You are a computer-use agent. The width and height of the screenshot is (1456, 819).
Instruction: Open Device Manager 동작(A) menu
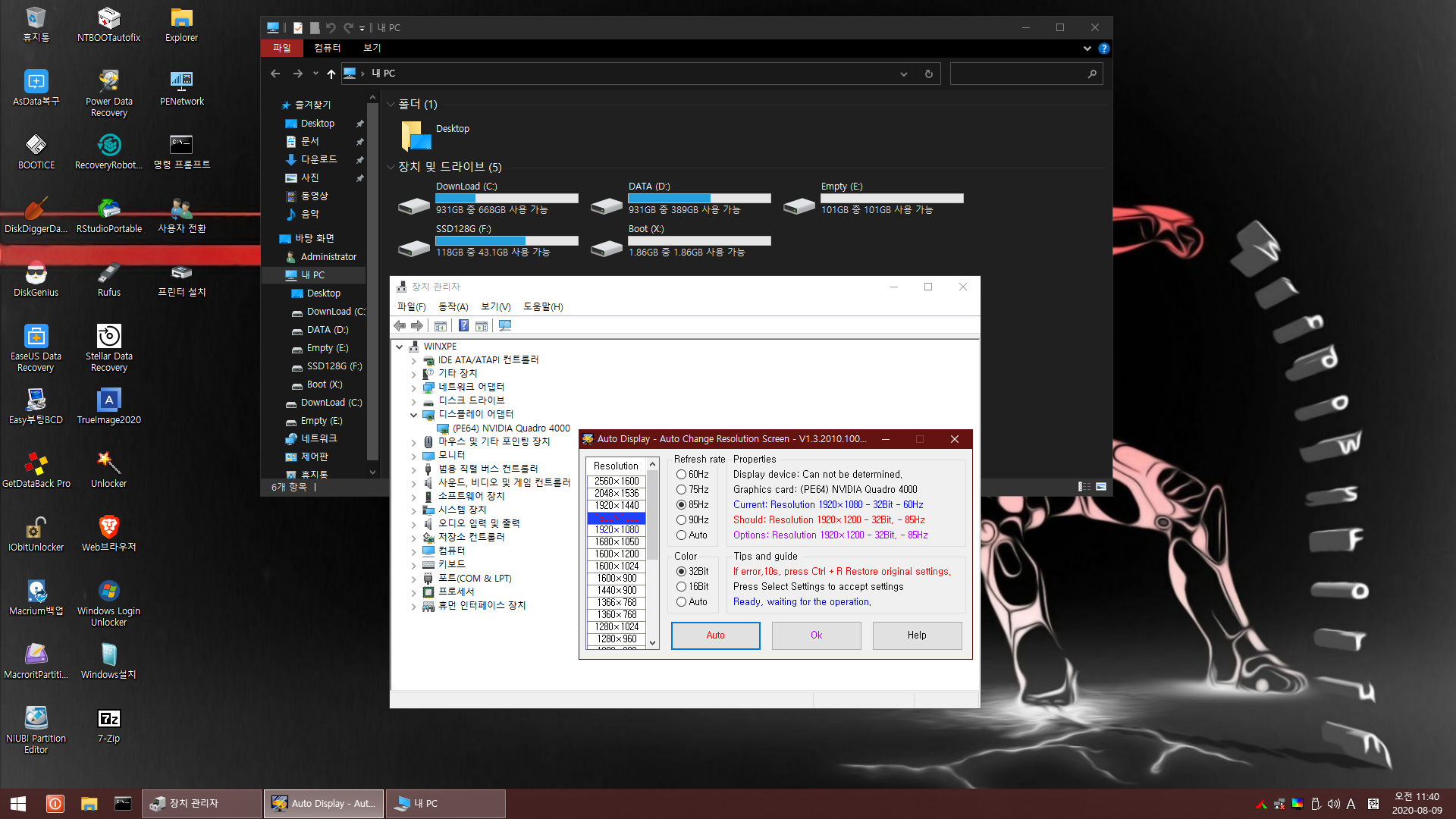pyautogui.click(x=453, y=306)
